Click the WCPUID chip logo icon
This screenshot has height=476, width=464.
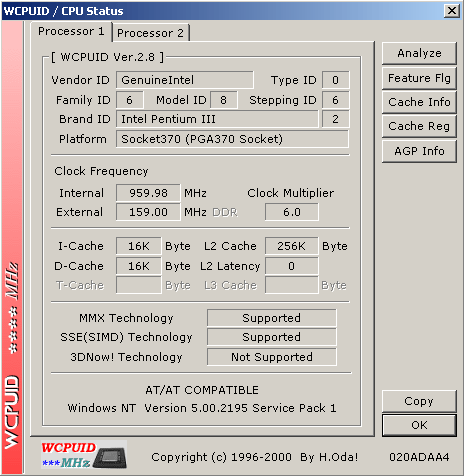[84, 454]
